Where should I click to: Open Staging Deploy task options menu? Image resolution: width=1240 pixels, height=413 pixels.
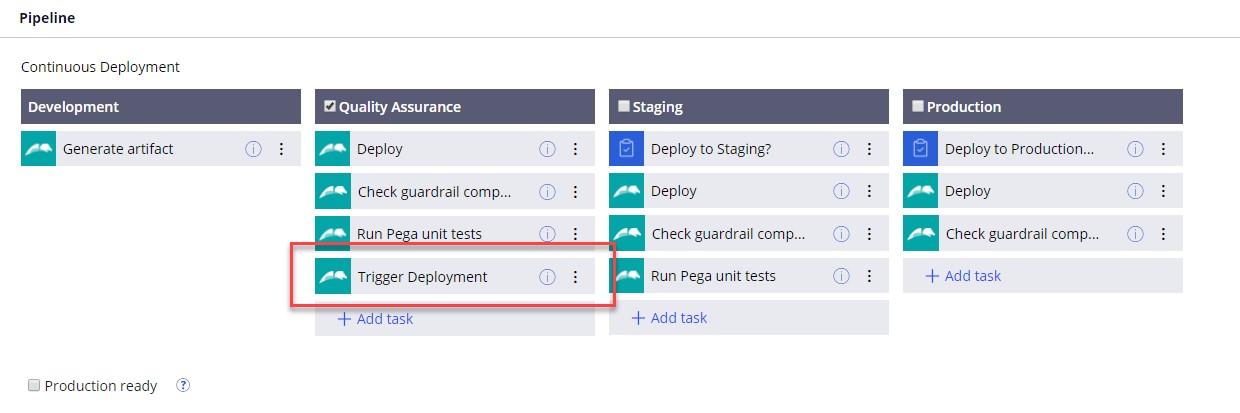tap(869, 192)
